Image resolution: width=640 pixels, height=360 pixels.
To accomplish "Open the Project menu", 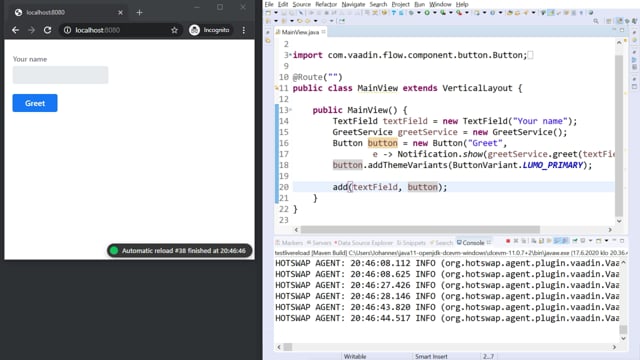I will [x=400, y=4].
